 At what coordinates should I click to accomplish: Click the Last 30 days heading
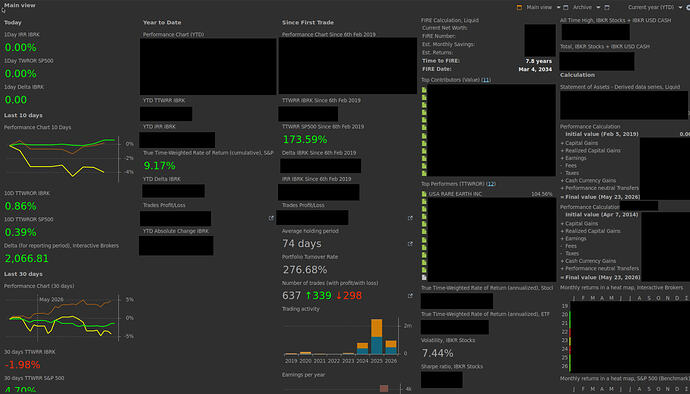tap(23, 274)
